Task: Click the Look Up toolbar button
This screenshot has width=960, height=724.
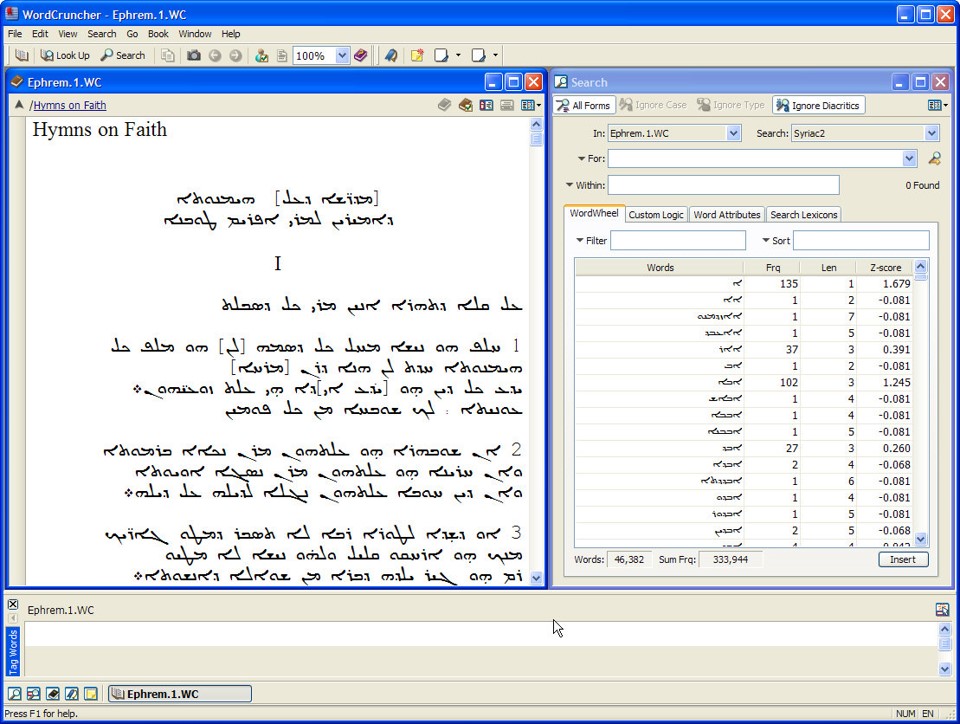Action: coord(65,56)
